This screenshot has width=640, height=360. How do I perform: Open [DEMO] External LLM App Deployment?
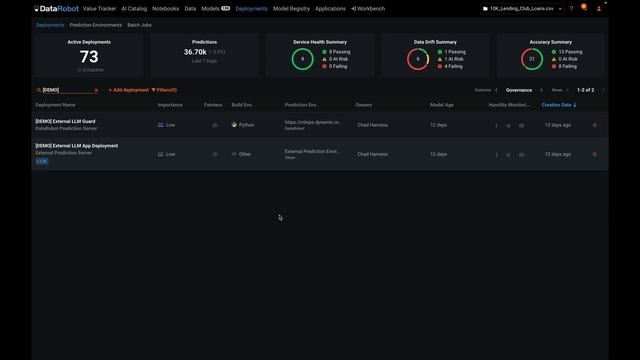pos(76,146)
